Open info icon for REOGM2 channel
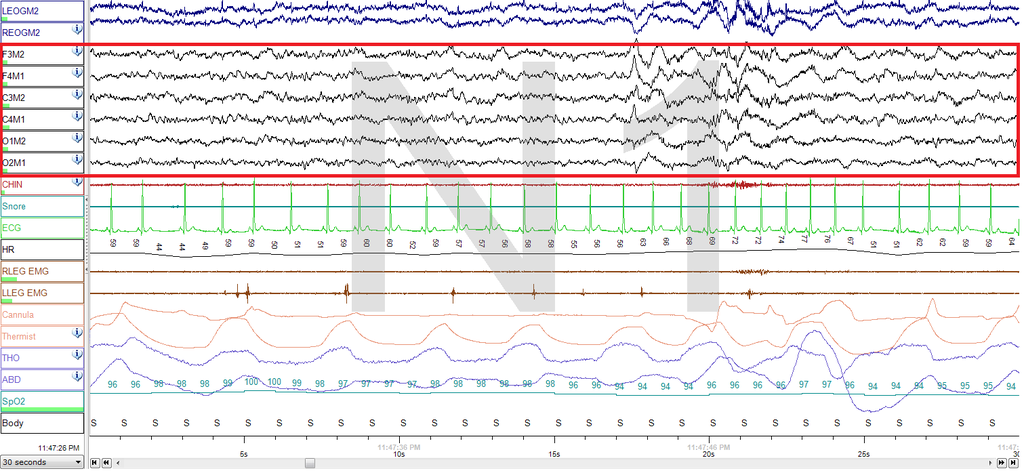This screenshot has height=473, width=1024. point(77,29)
